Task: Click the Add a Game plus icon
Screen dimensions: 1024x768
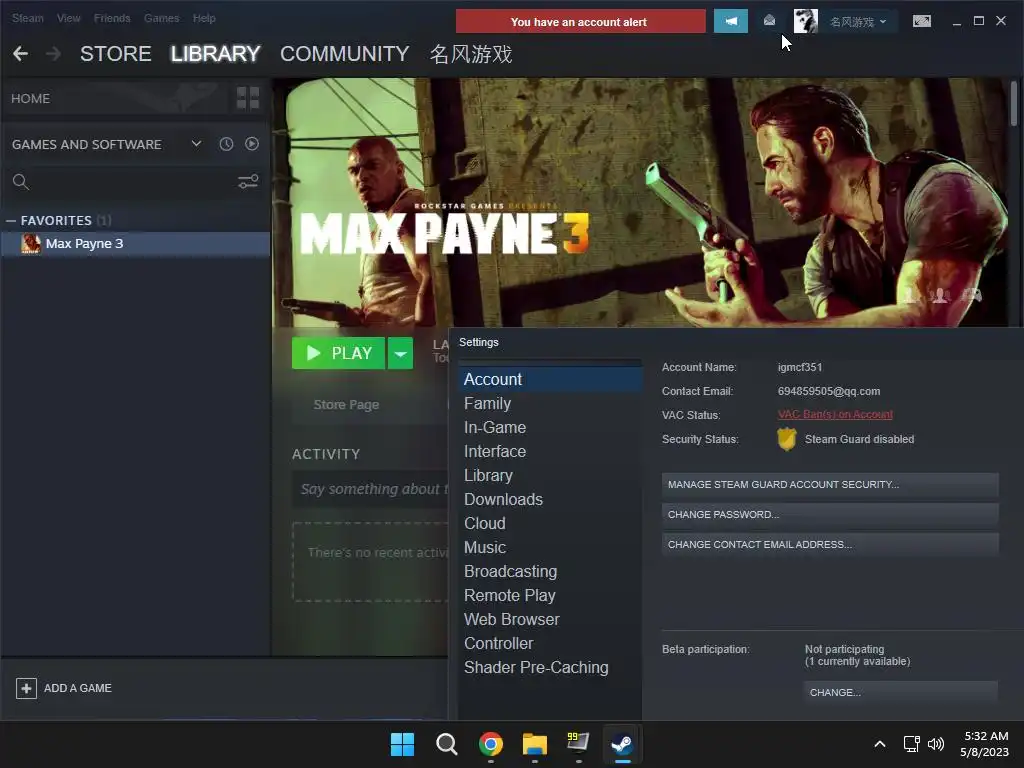Action: tap(26, 688)
